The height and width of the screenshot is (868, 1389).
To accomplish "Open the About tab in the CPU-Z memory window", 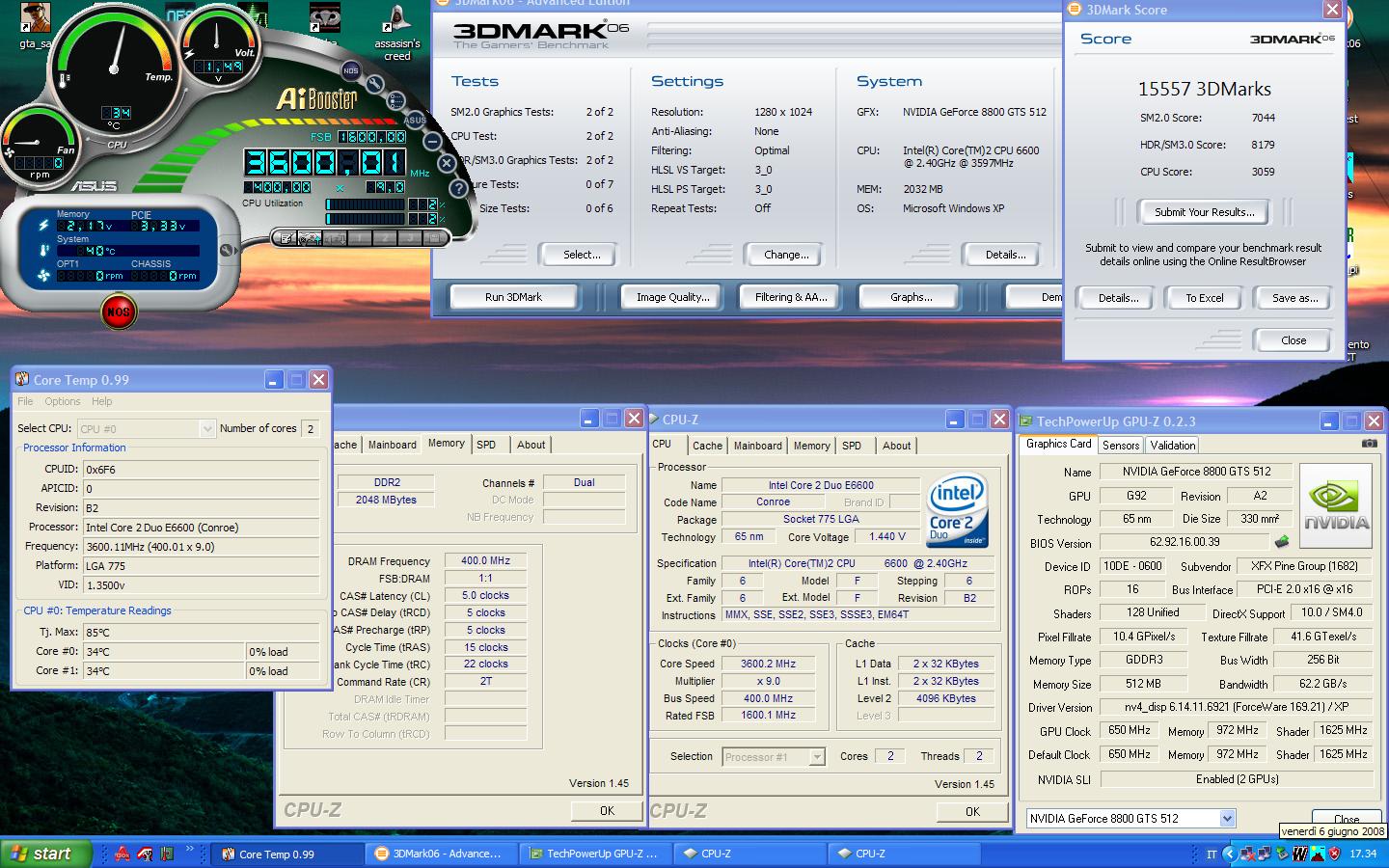I will [531, 445].
